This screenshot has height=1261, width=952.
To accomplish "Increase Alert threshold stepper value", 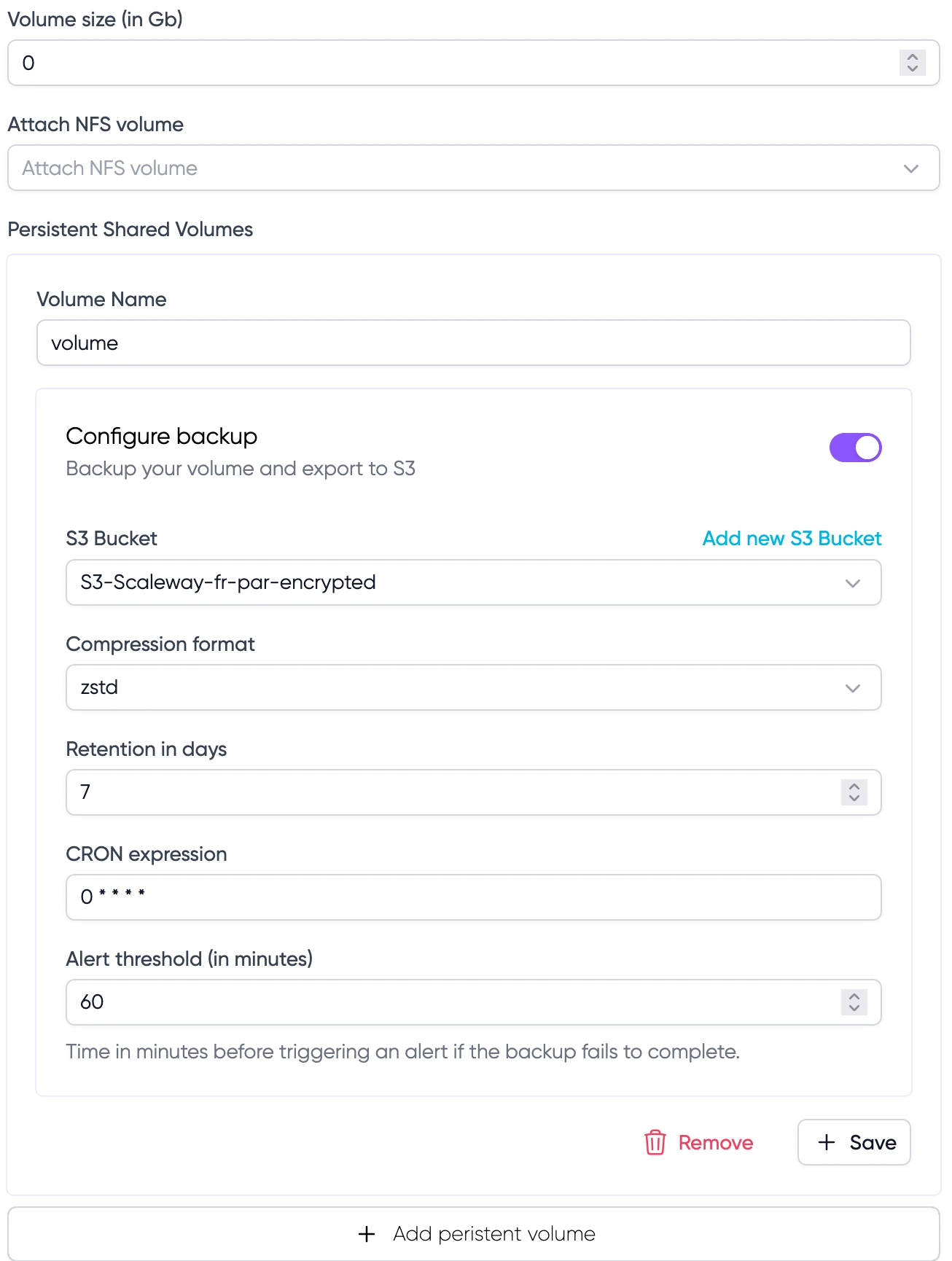I will tap(854, 996).
